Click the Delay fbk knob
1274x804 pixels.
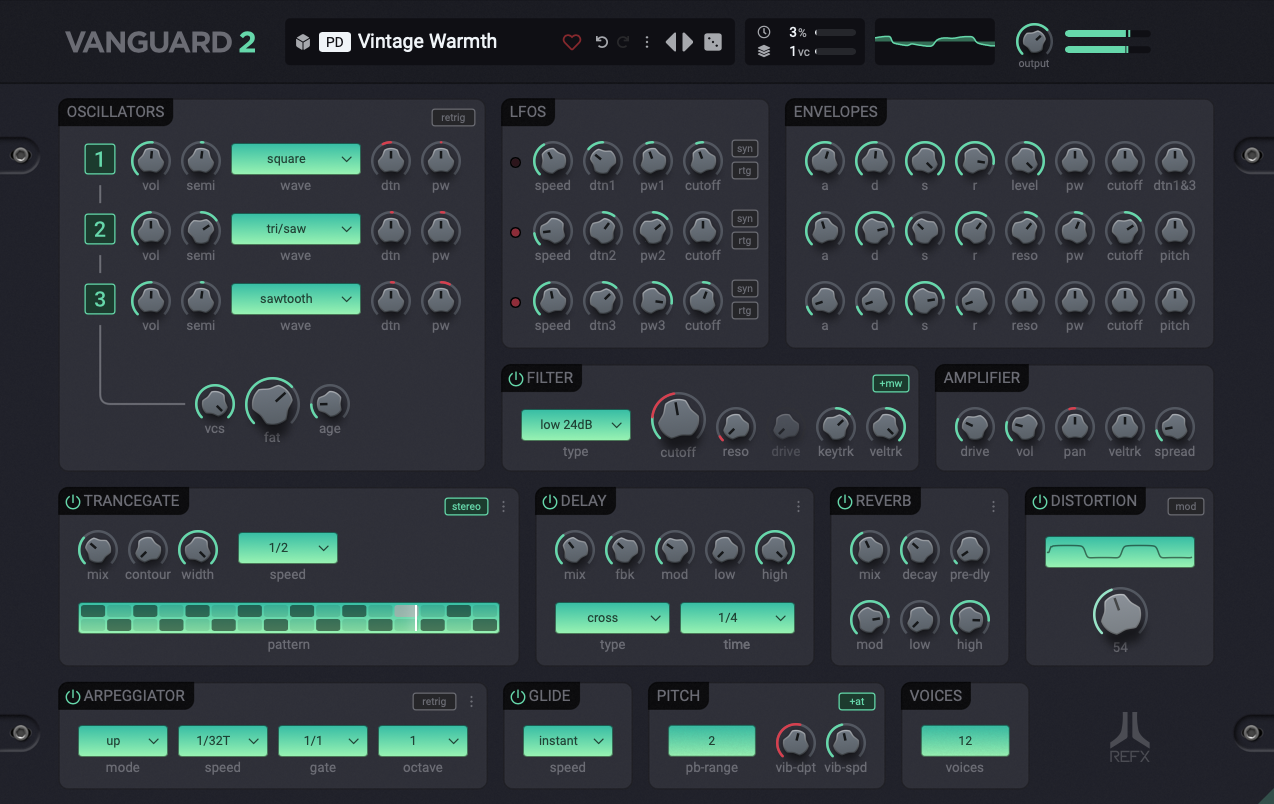tap(625, 549)
